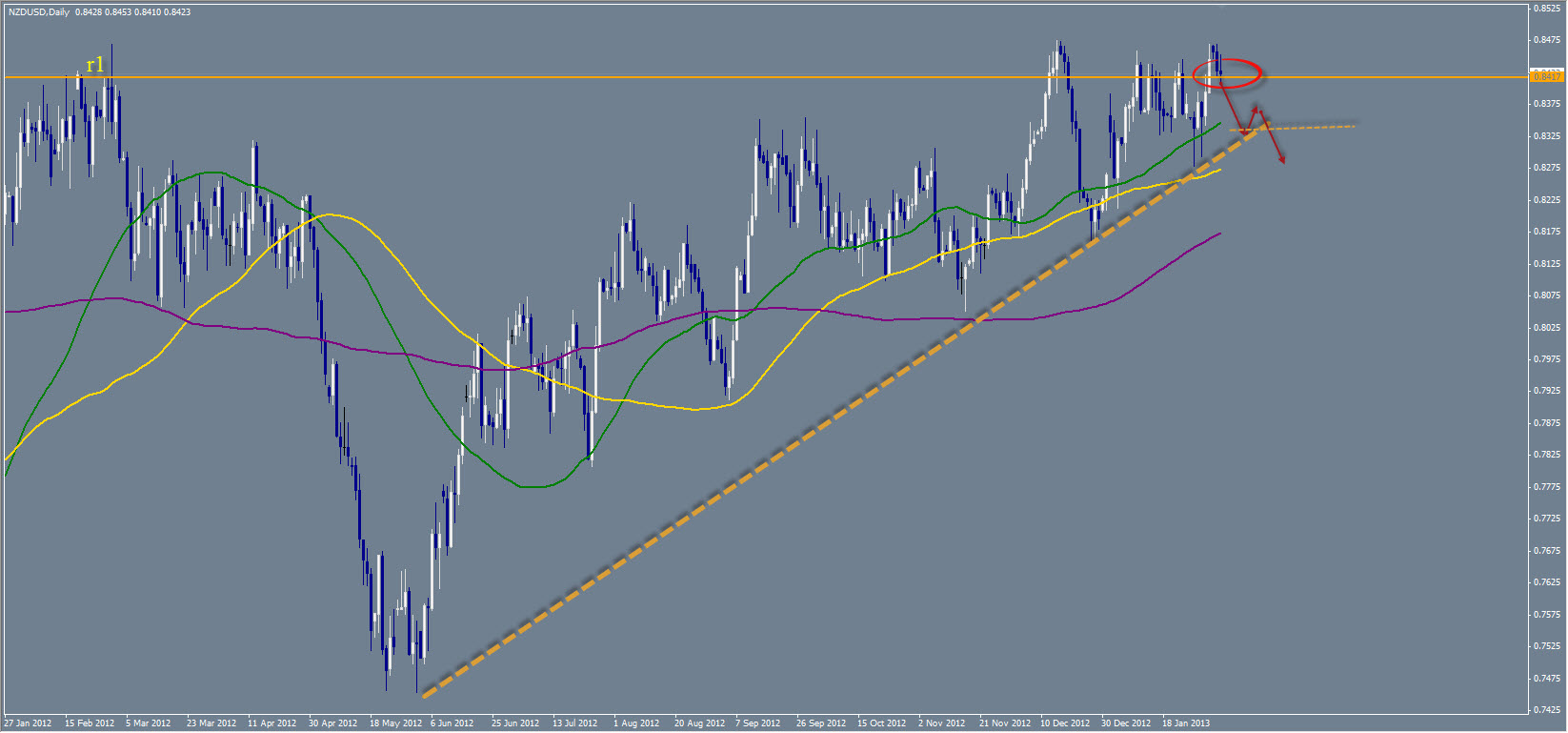Click the 0.8025 price scale label

click(1545, 328)
